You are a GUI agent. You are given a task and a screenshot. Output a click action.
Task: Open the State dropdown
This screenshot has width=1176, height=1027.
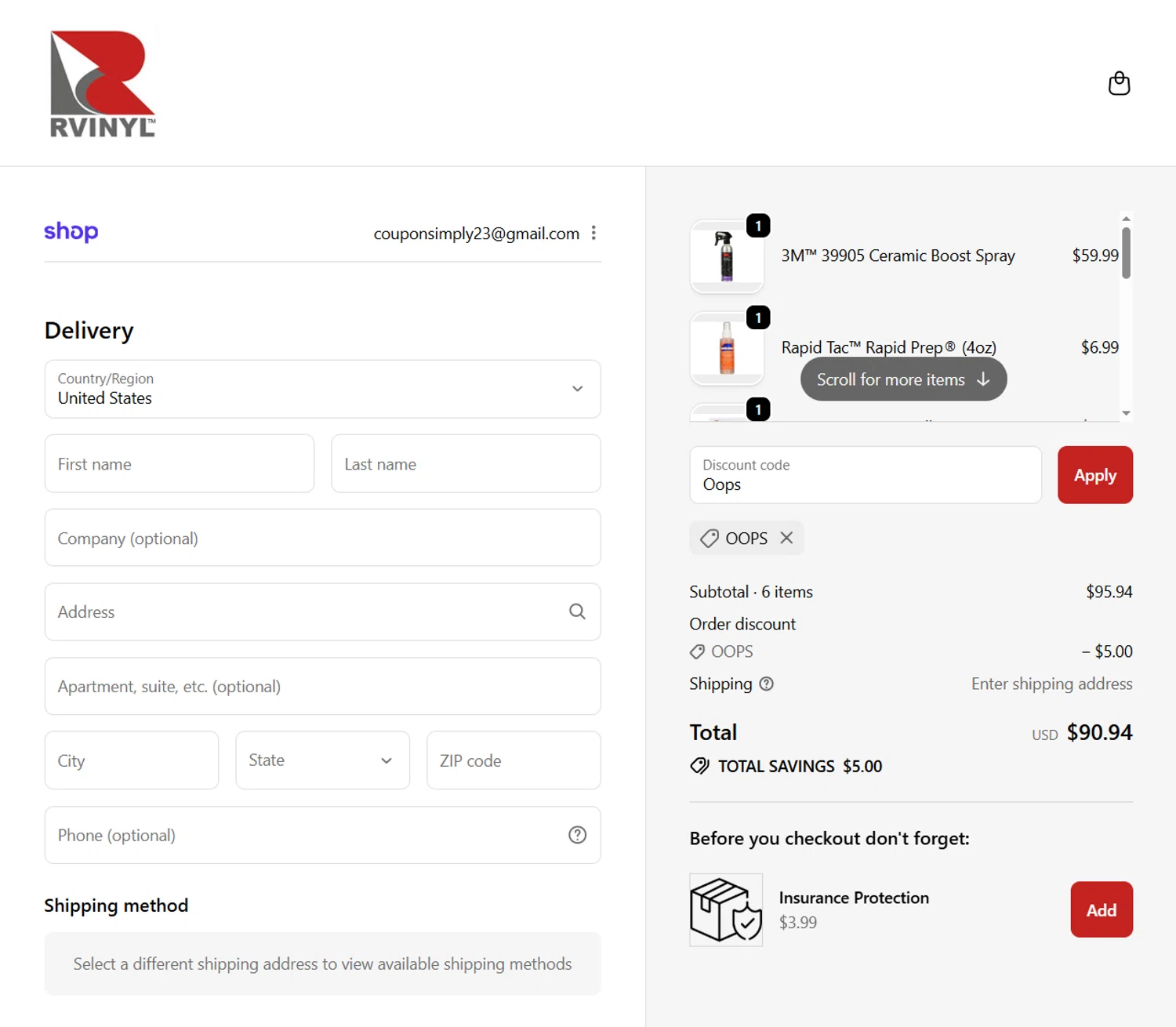click(322, 760)
